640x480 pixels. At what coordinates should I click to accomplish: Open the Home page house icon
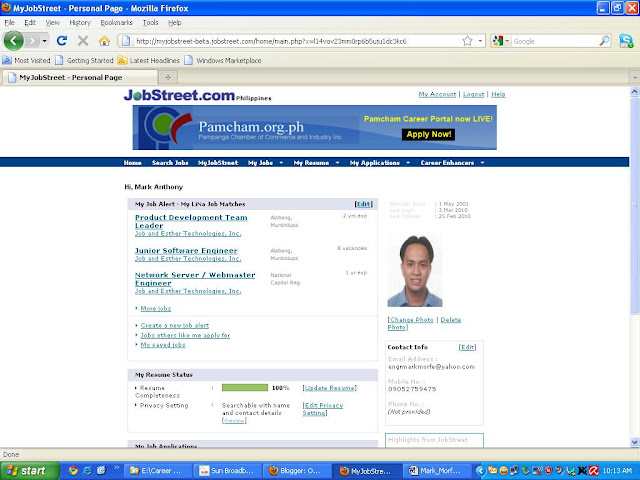(x=104, y=41)
